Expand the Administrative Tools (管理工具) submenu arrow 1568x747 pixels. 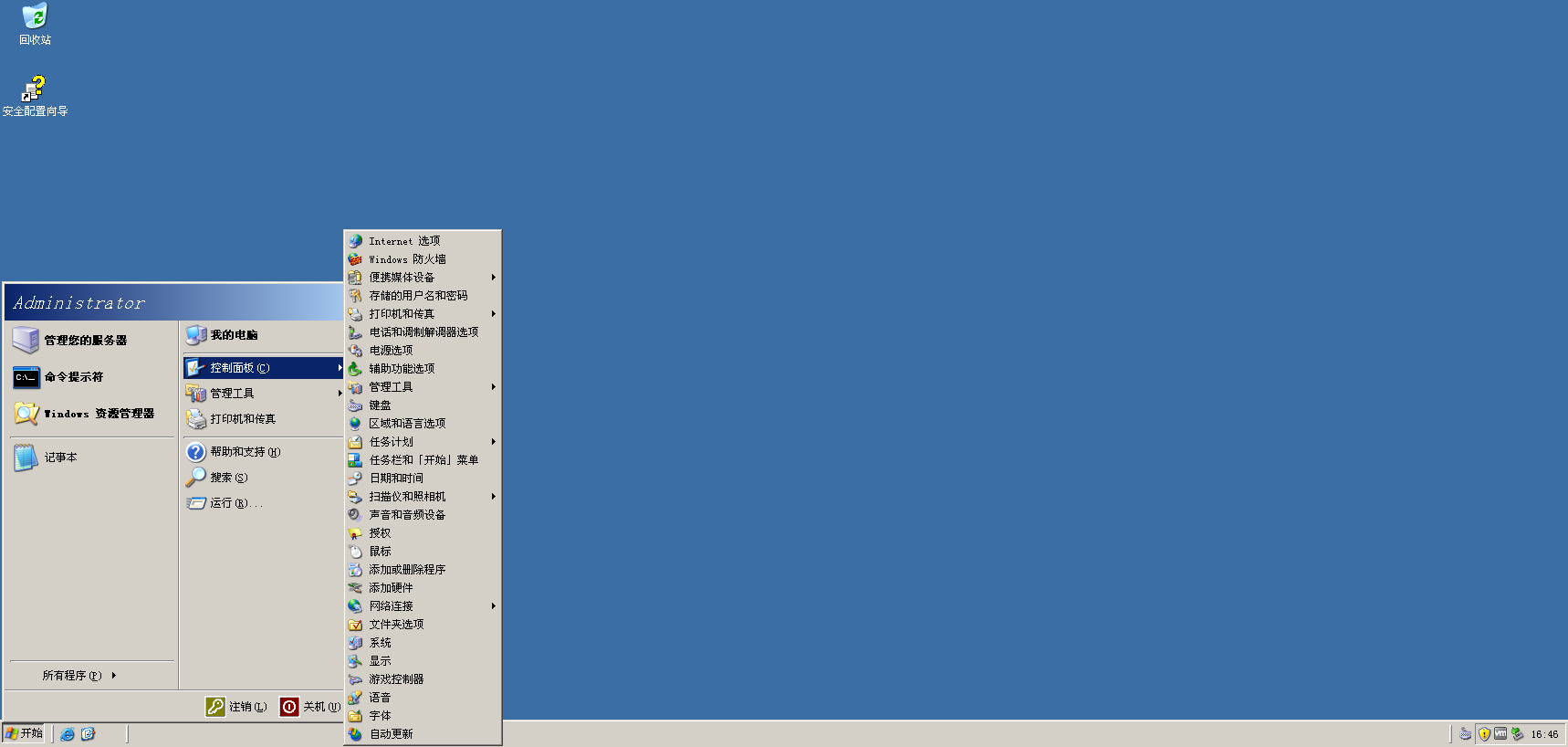pyautogui.click(x=340, y=394)
